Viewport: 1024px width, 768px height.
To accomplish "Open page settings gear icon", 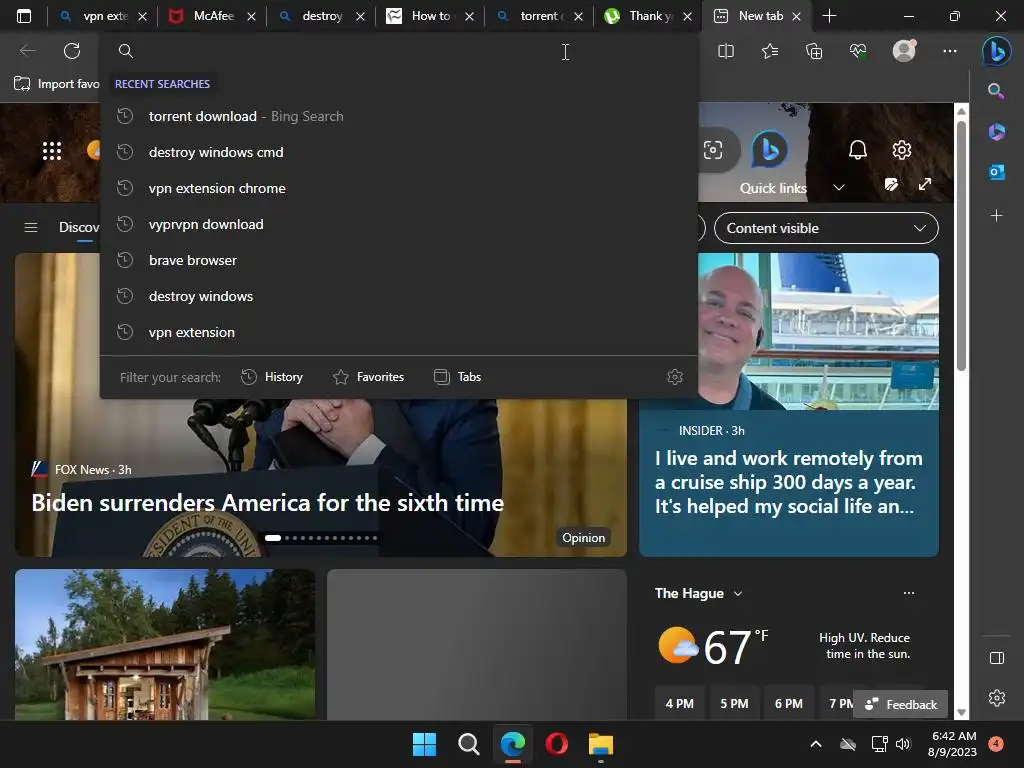I will pos(902,150).
